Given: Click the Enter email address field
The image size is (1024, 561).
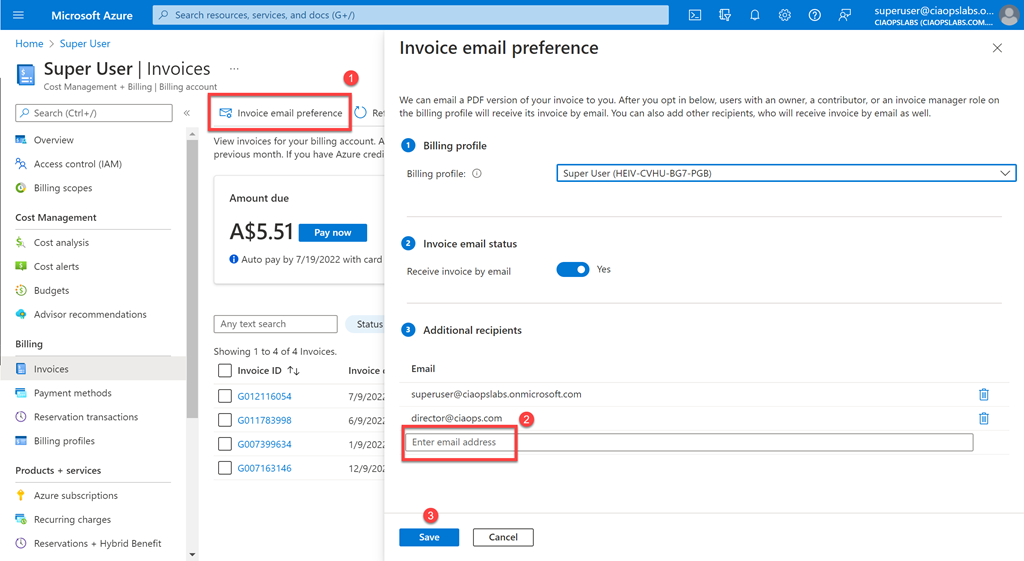Looking at the screenshot, I should (688, 442).
